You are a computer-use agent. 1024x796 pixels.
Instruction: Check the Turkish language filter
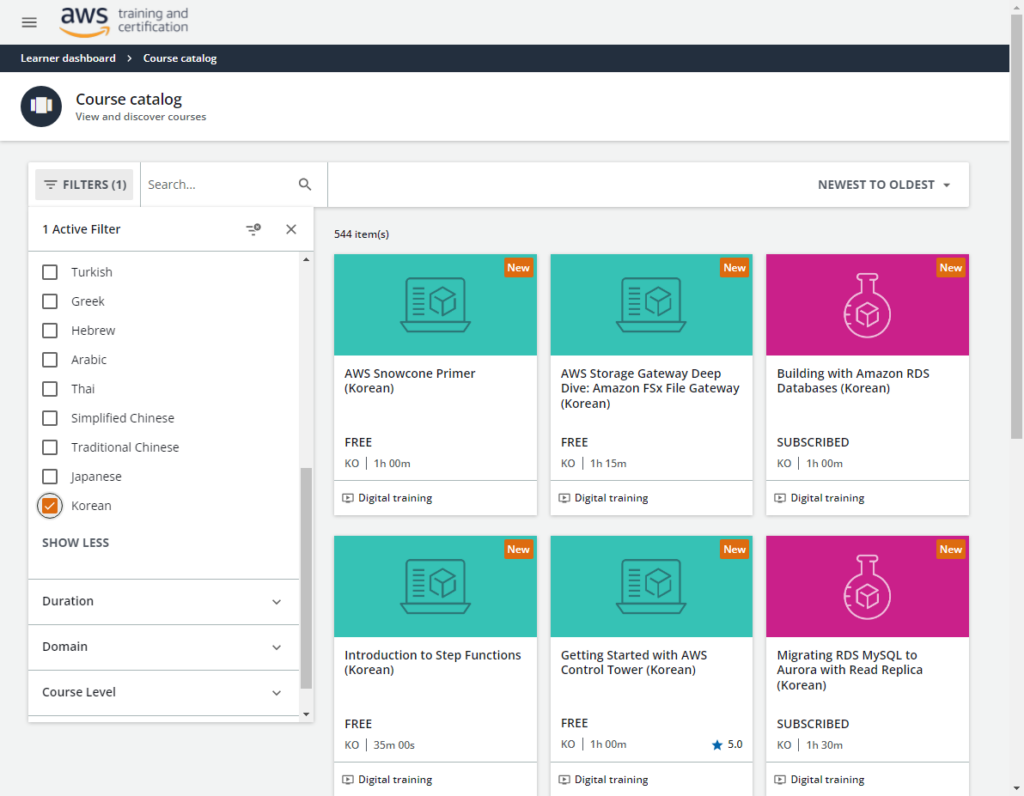tap(50, 272)
